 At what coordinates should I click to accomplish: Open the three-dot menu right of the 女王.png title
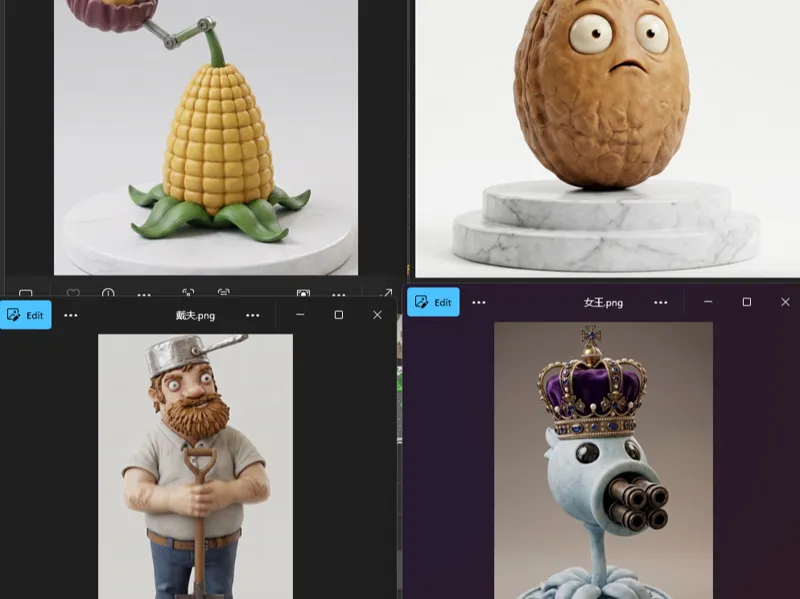661,303
